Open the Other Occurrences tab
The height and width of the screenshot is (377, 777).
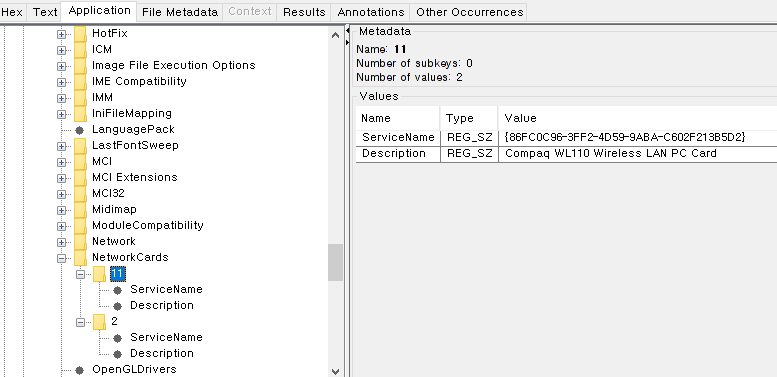pyautogui.click(x=469, y=12)
